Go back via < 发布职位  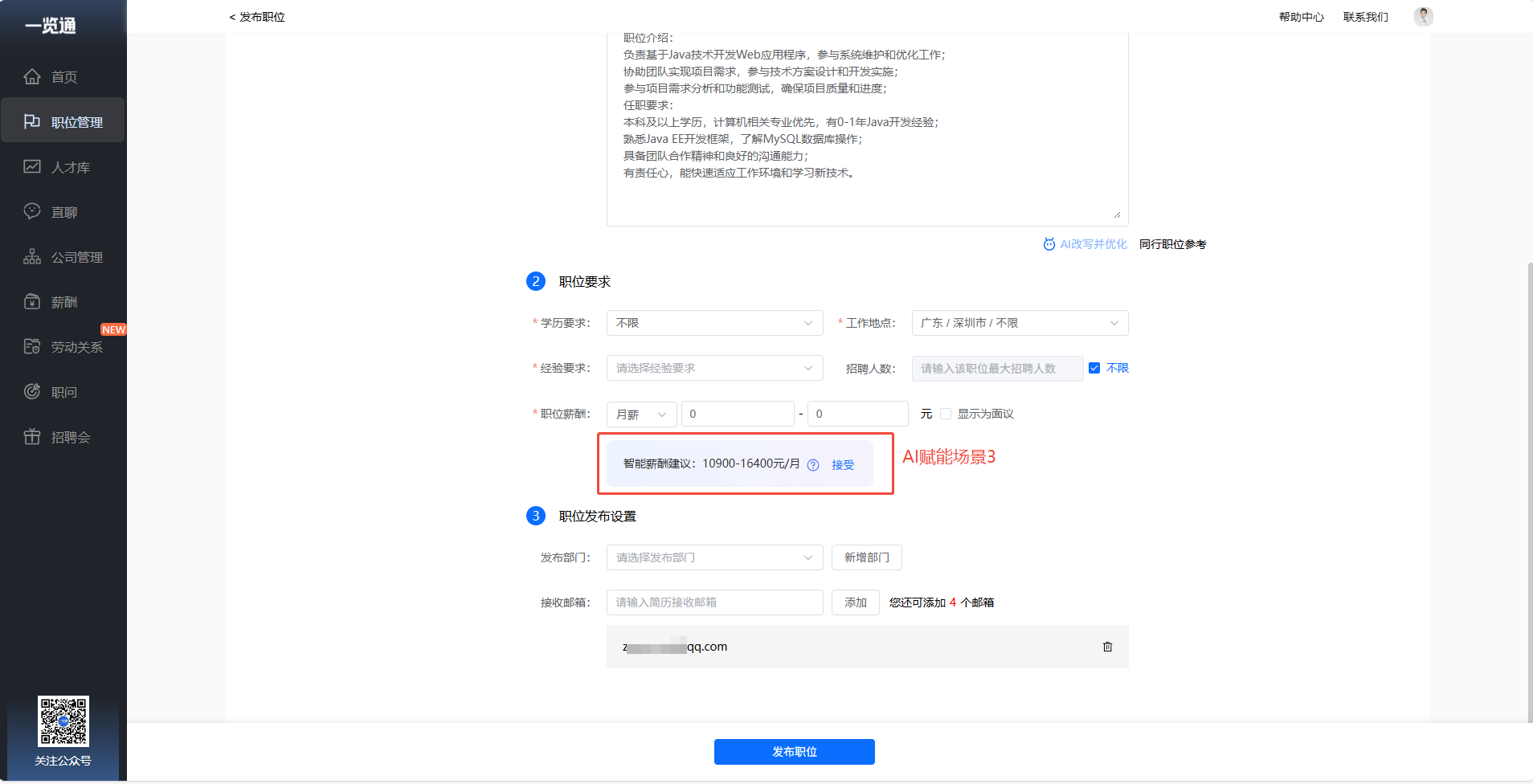click(x=257, y=17)
